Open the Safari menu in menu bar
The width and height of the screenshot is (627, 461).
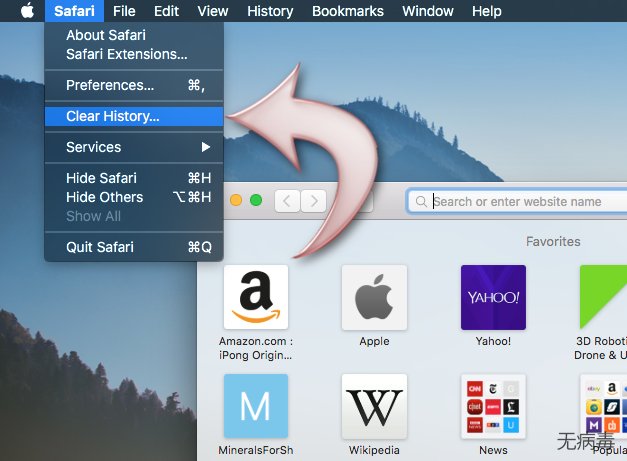74,11
